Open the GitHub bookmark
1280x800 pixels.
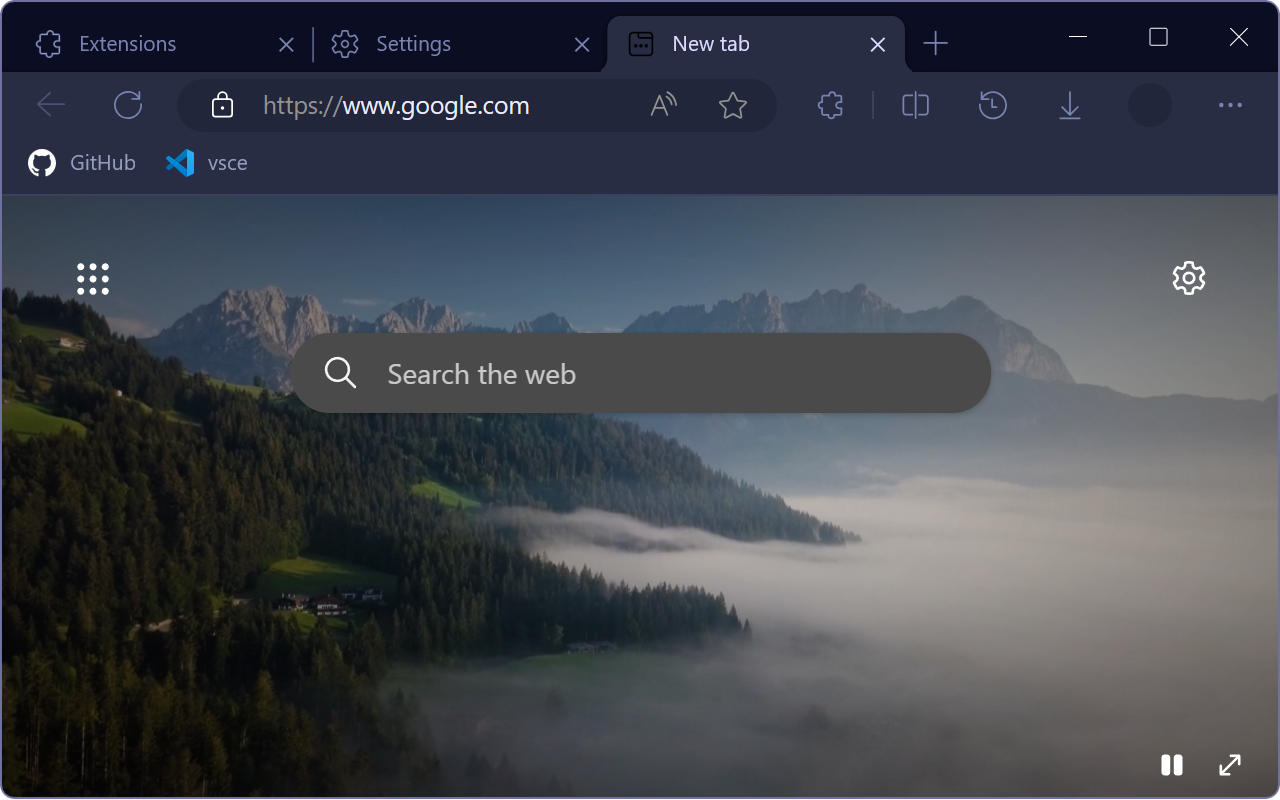pyautogui.click(x=82, y=163)
